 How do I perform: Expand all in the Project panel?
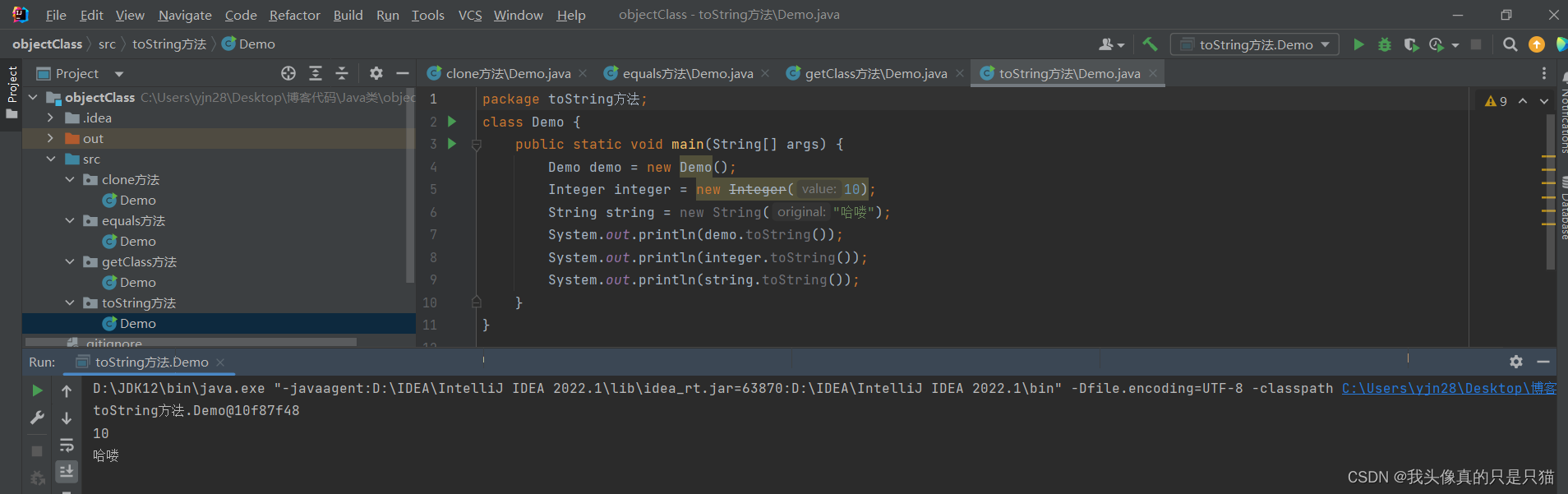pyautogui.click(x=316, y=73)
